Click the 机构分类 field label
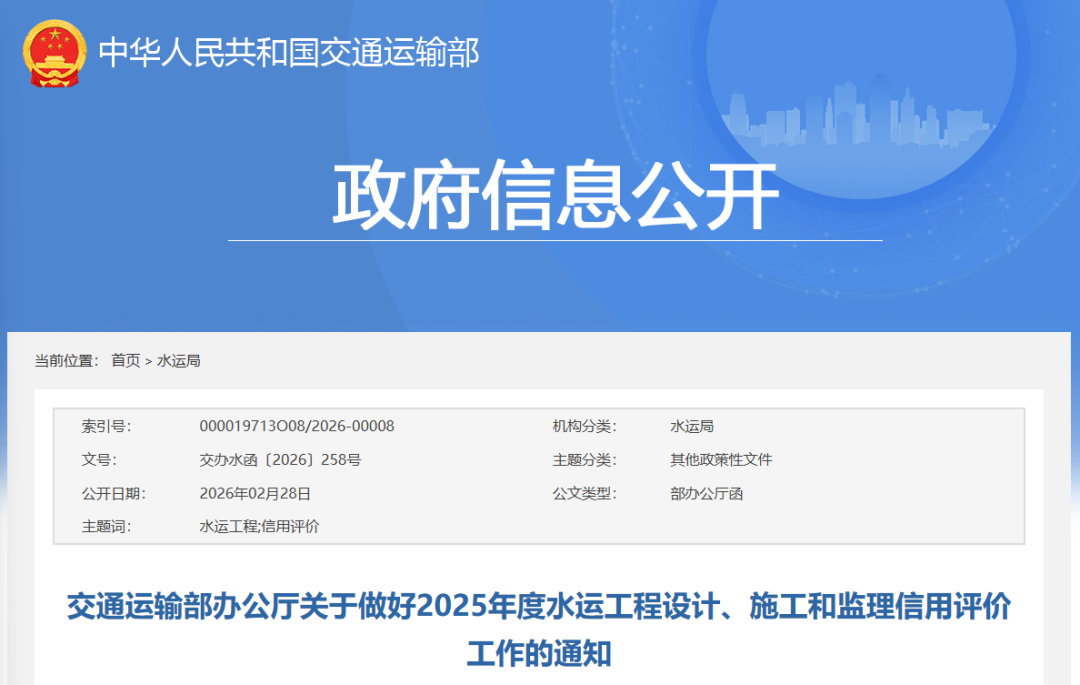 click(x=584, y=426)
